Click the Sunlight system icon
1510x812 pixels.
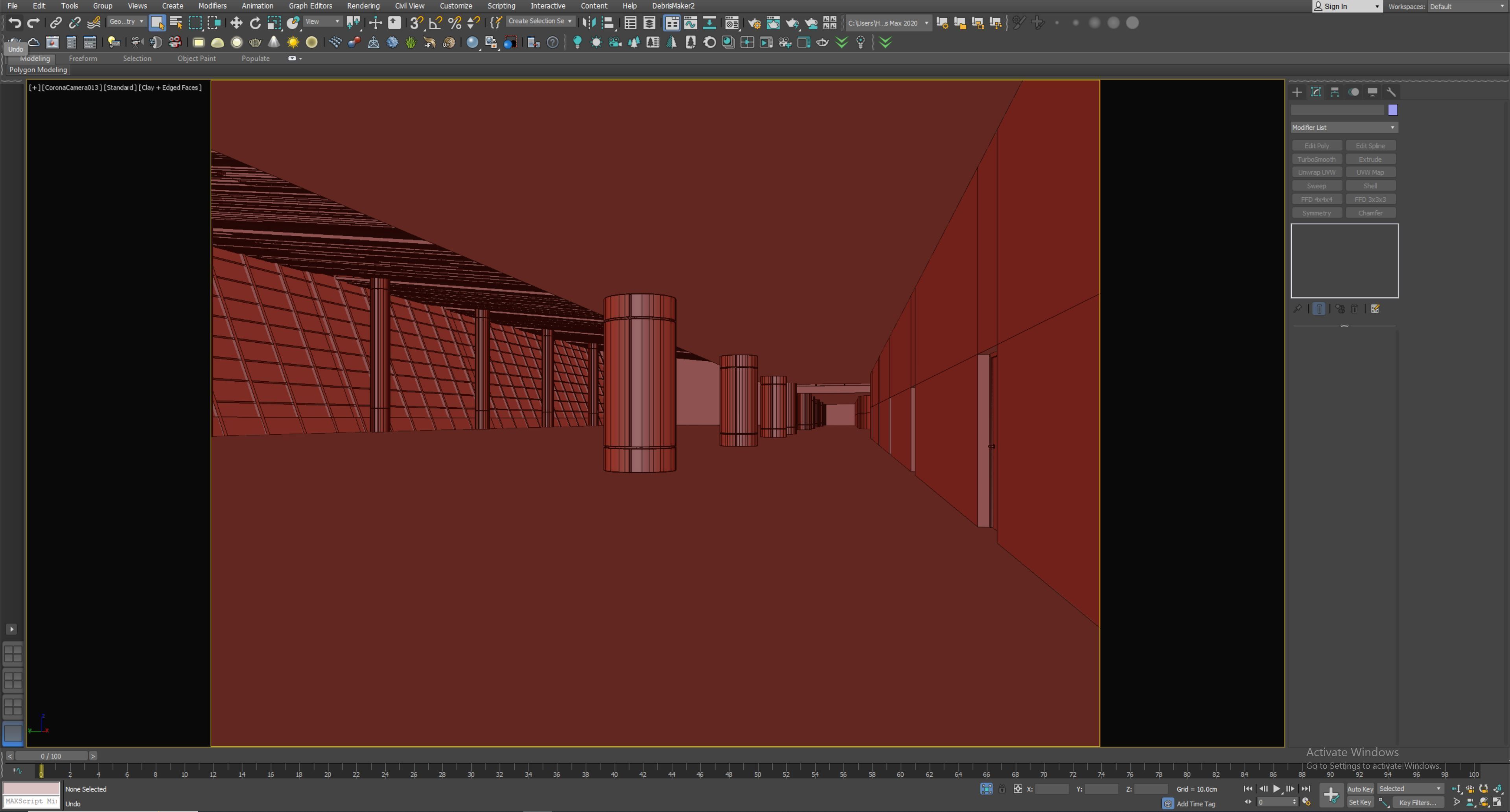[x=293, y=42]
